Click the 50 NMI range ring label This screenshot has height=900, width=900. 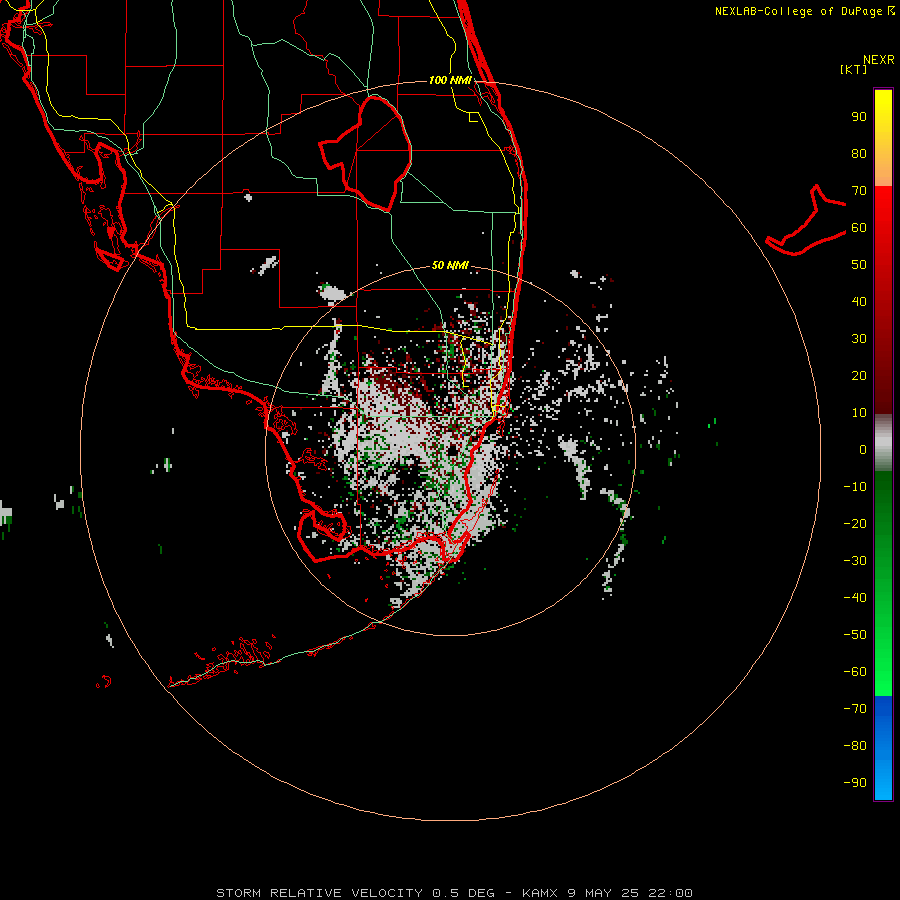450,265
